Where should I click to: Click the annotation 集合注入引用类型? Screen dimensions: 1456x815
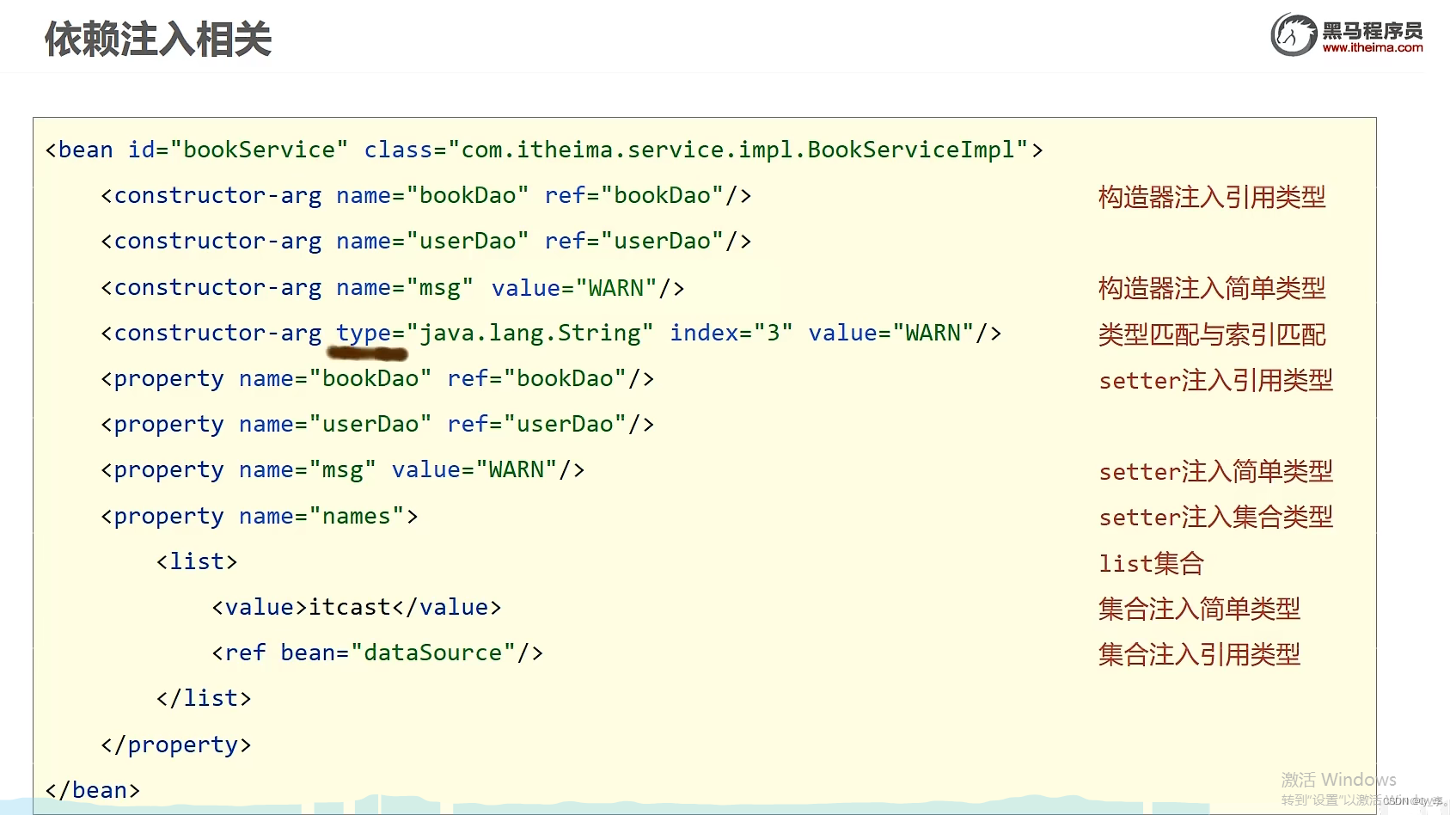1199,654
